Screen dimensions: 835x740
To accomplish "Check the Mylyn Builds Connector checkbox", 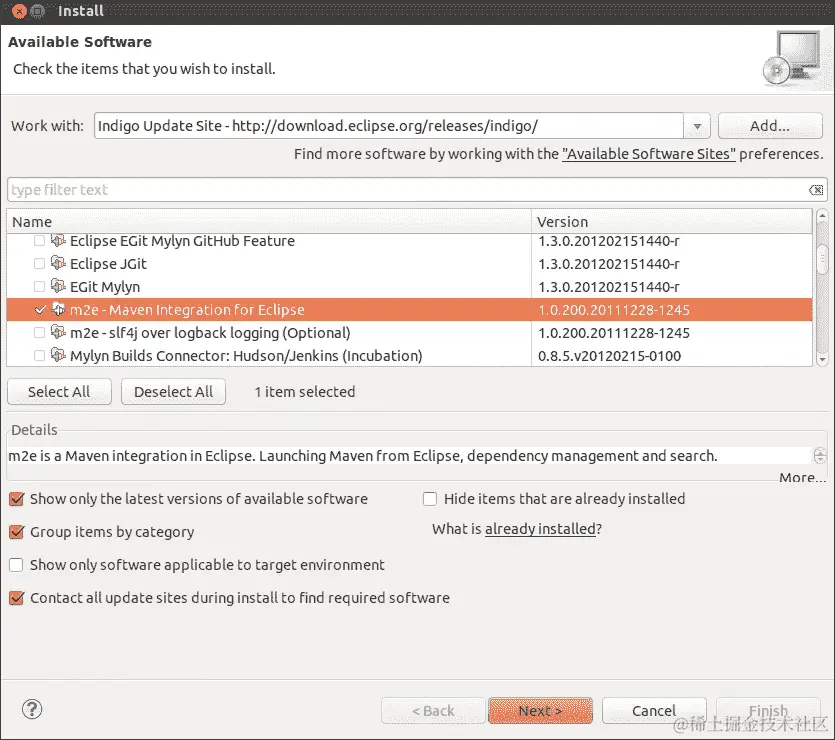I will point(39,356).
